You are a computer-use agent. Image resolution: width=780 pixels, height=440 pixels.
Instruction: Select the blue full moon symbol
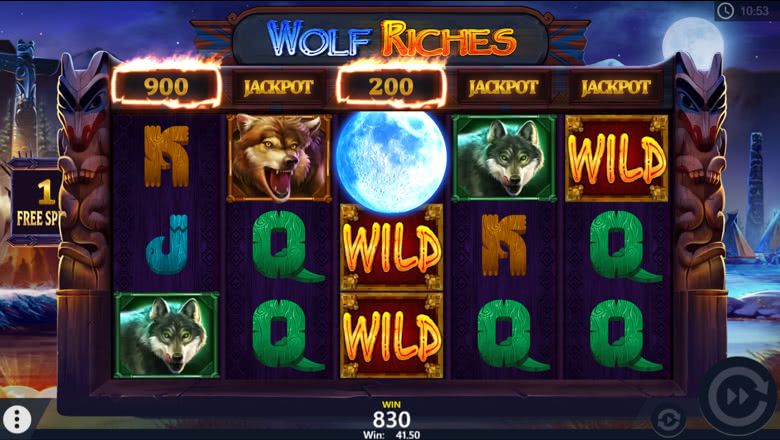(x=391, y=160)
